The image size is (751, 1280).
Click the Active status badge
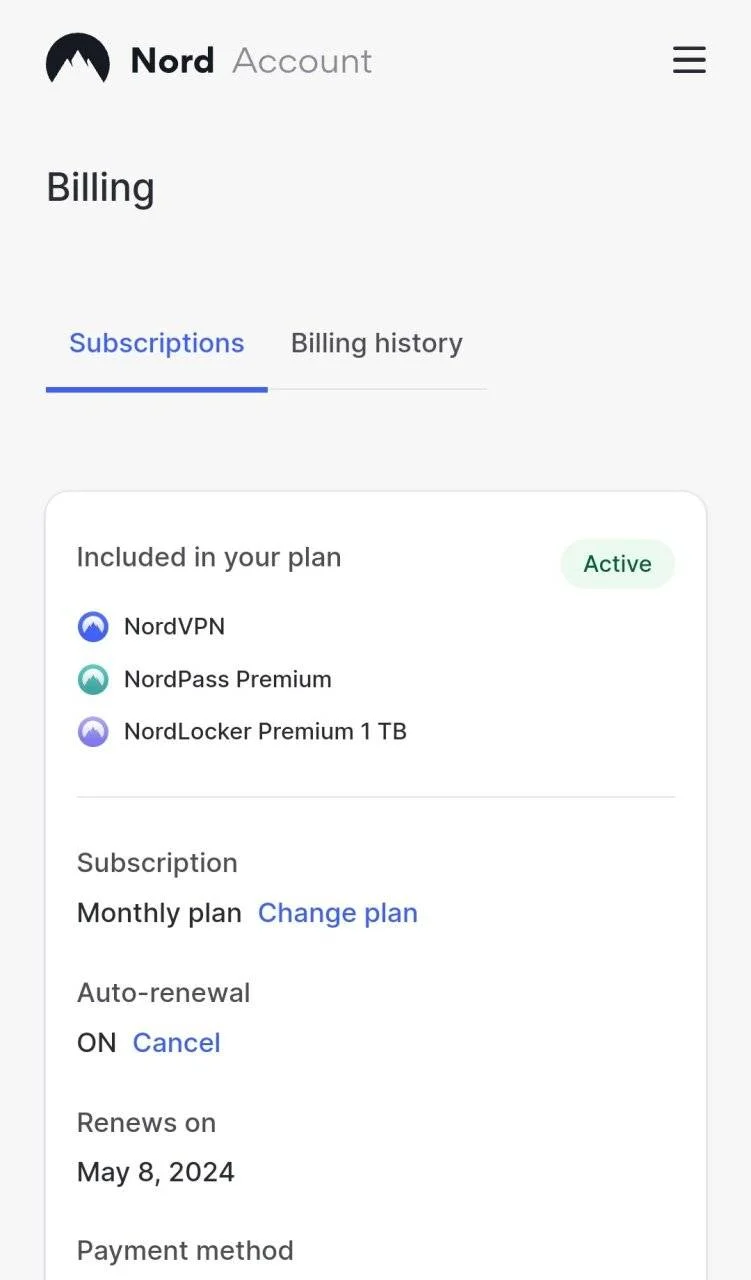pos(618,564)
